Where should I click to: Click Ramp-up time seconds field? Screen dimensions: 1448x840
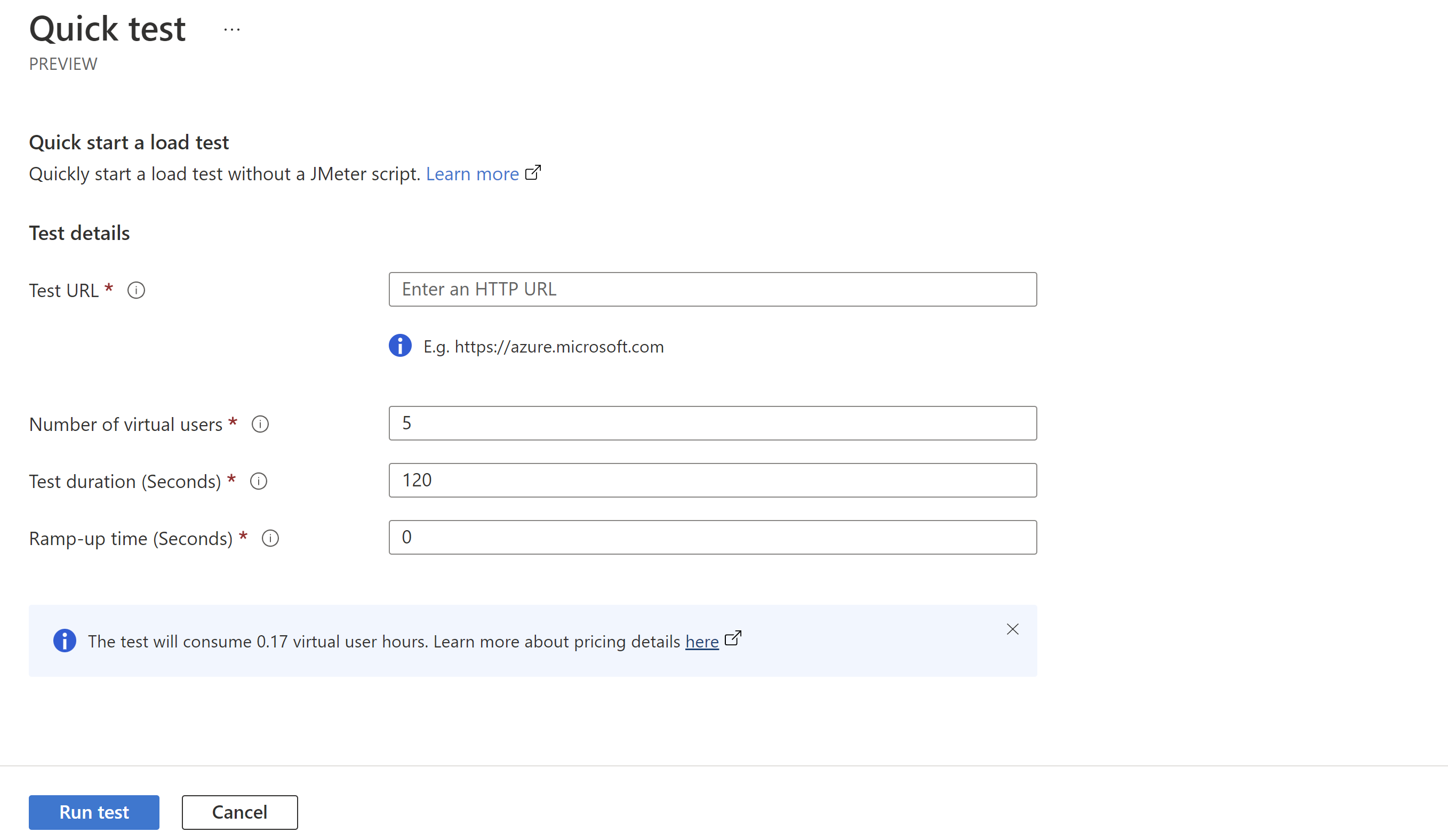(713, 537)
